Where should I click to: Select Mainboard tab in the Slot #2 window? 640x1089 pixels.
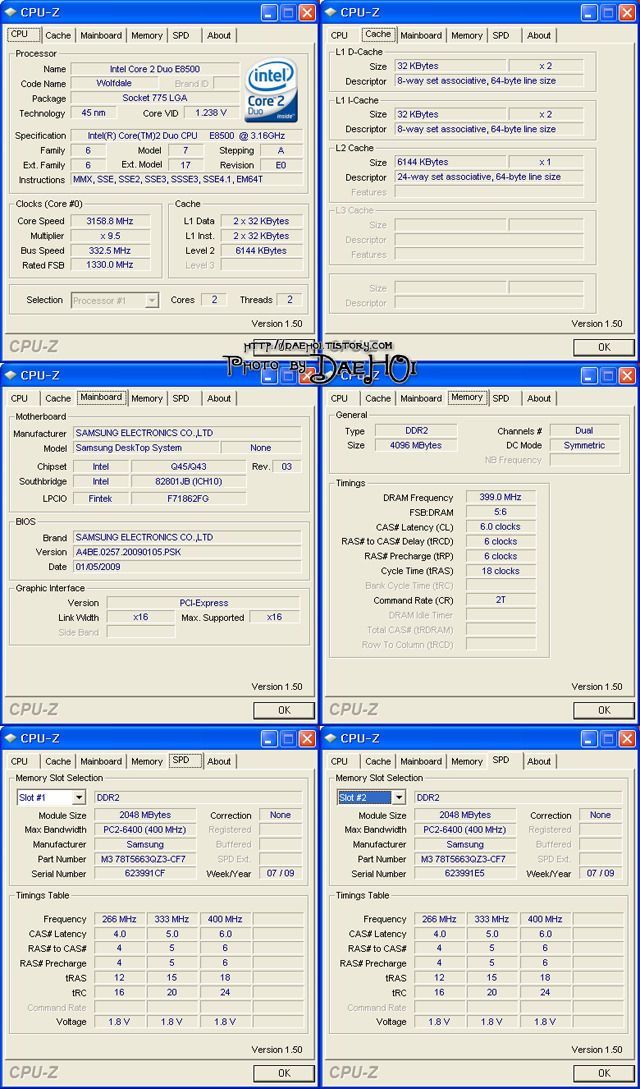[421, 762]
